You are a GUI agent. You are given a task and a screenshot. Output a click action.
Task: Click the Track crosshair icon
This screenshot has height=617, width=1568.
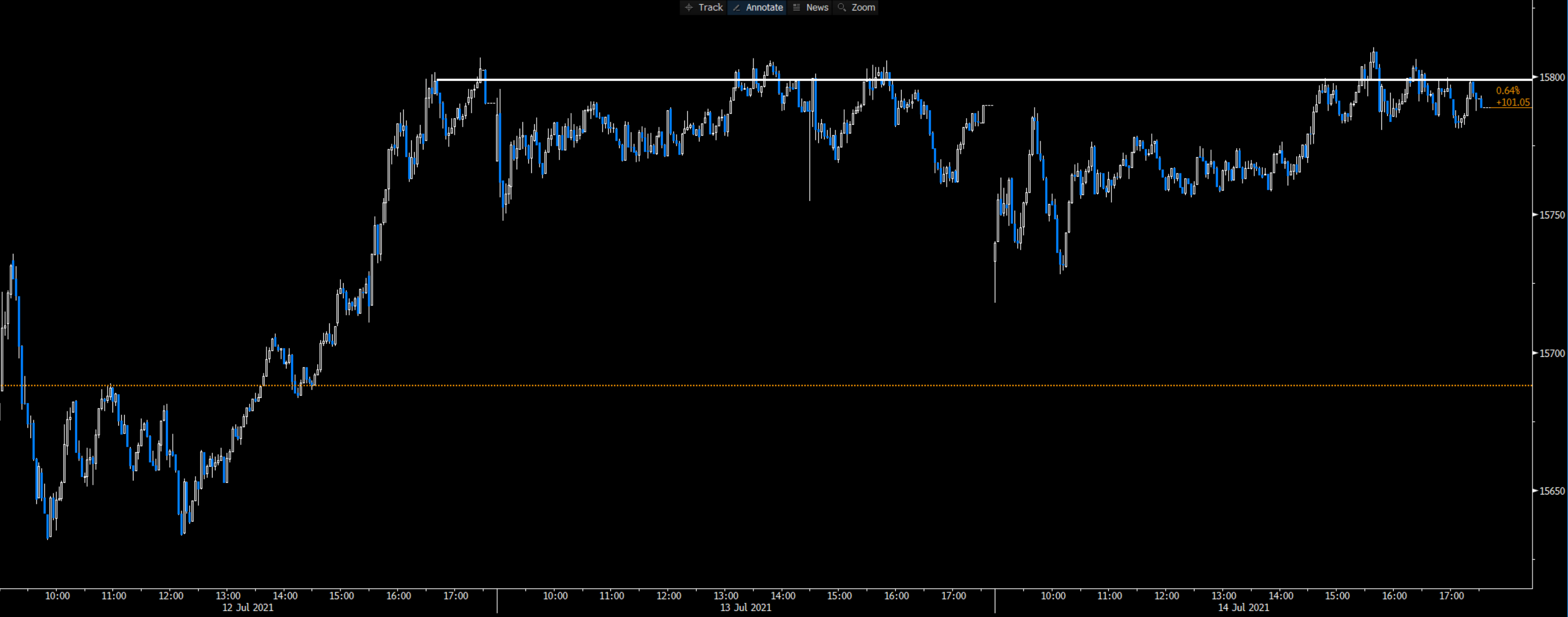click(x=689, y=7)
